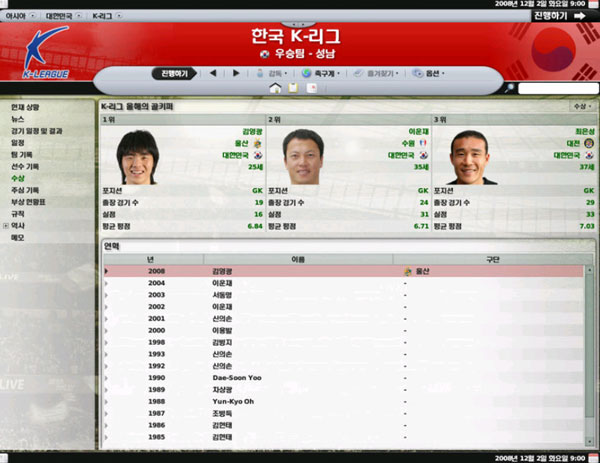This screenshot has width=600, height=463.
Task: Open the K-리그 top menu item
Action: pyautogui.click(x=105, y=17)
